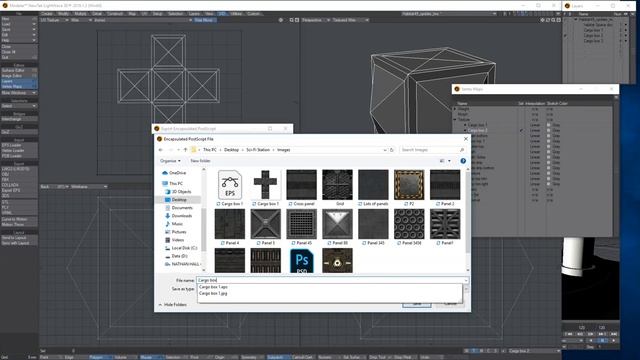Open the Multiply tab in Modeler
The image size is (640, 360).
[80, 14]
